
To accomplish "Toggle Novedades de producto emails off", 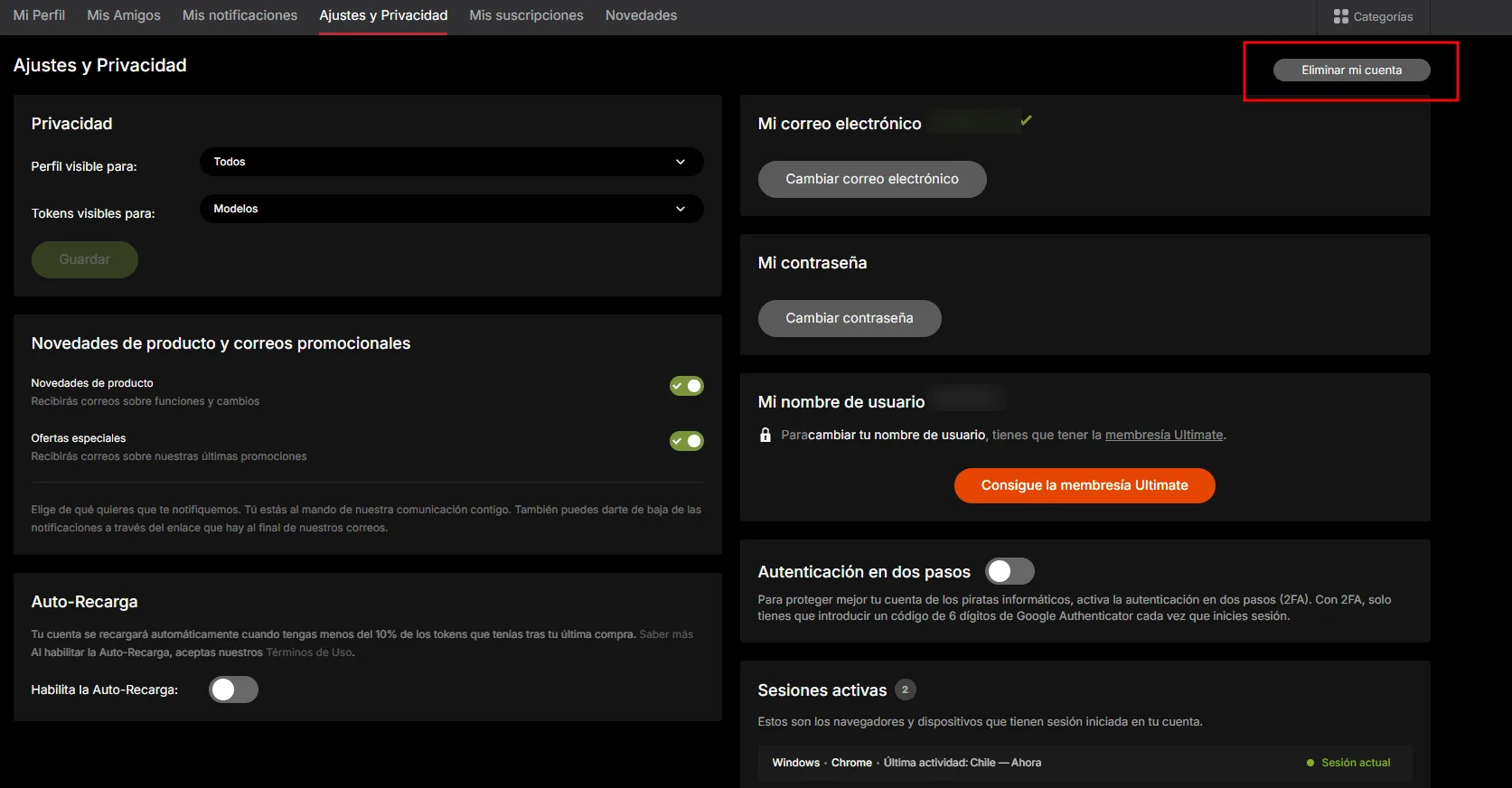I will 686,386.
